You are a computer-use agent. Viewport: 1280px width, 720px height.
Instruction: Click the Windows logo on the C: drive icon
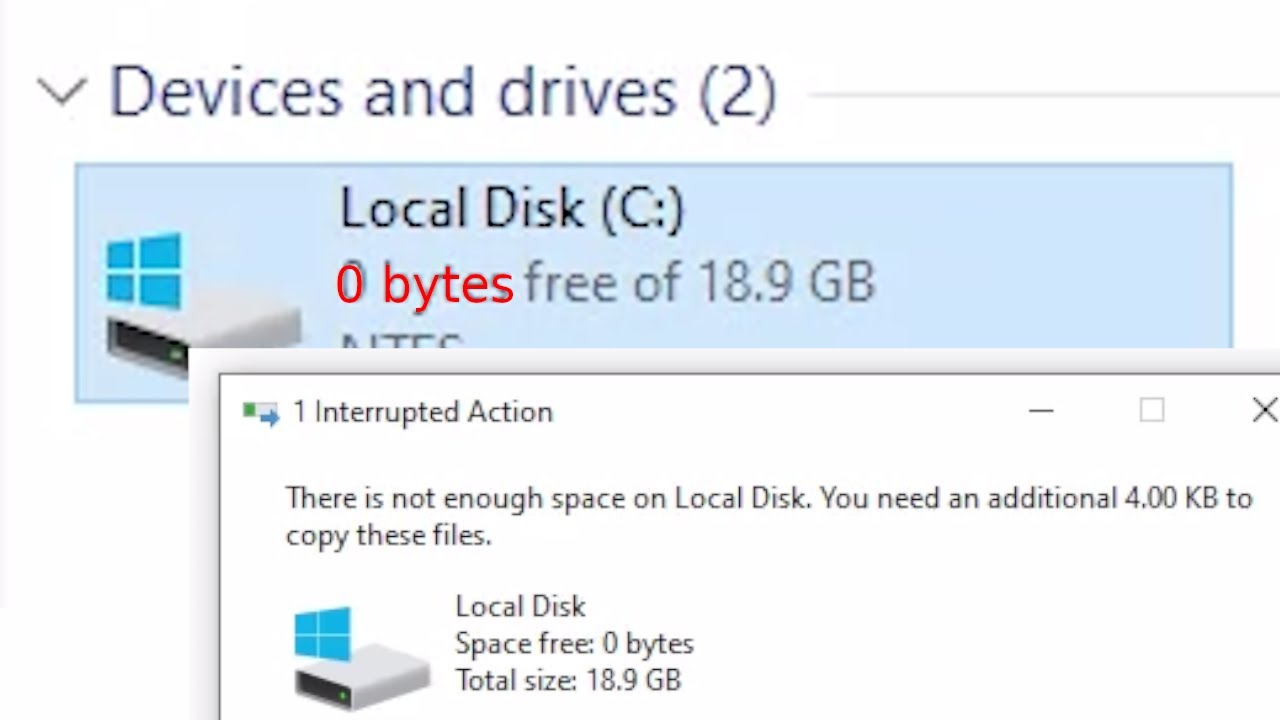point(144,270)
